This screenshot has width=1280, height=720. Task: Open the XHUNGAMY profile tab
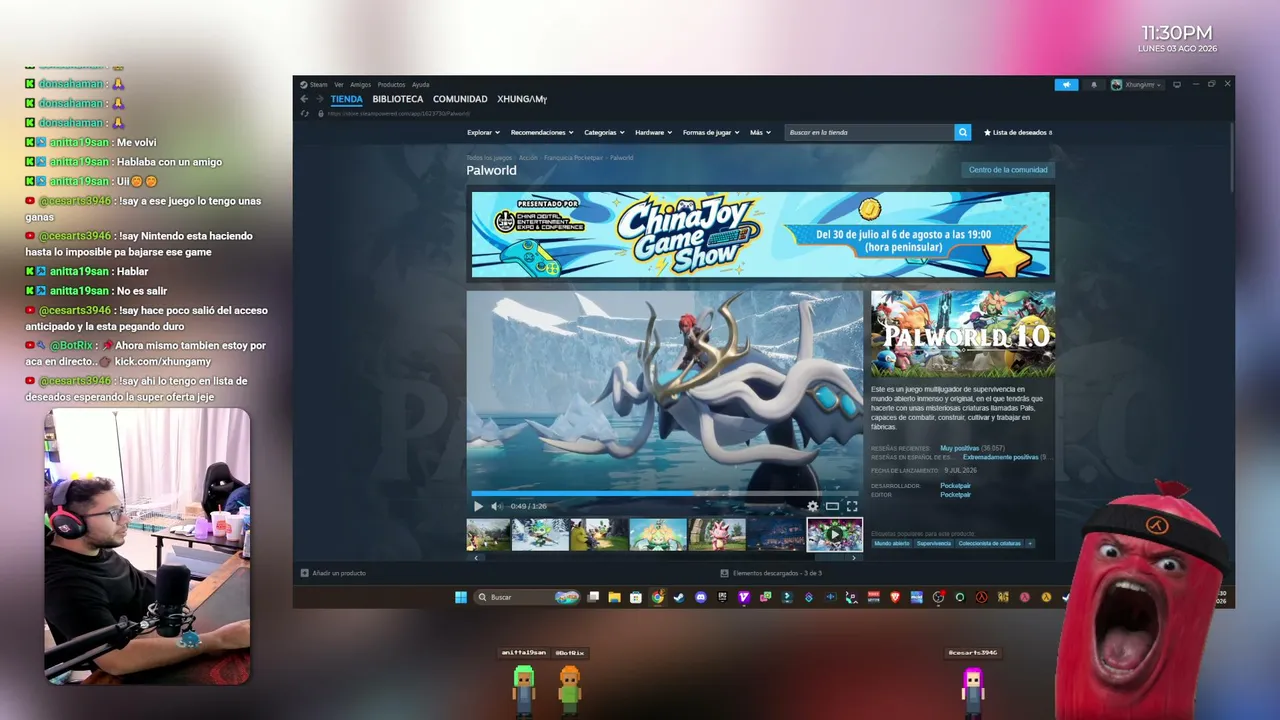(x=522, y=99)
